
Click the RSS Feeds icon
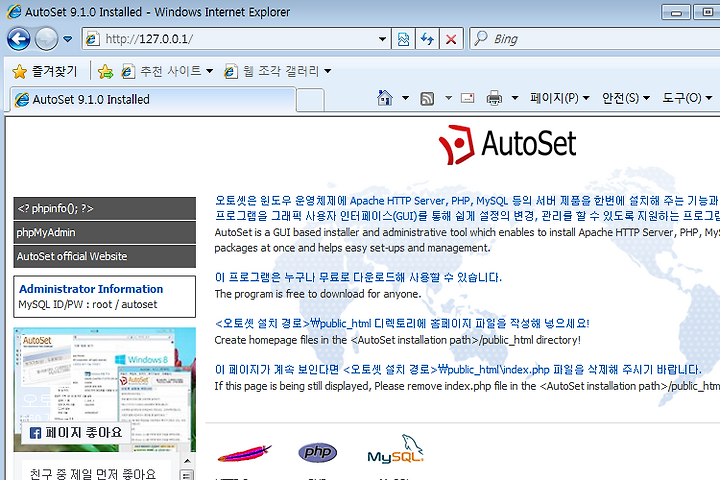point(427,98)
